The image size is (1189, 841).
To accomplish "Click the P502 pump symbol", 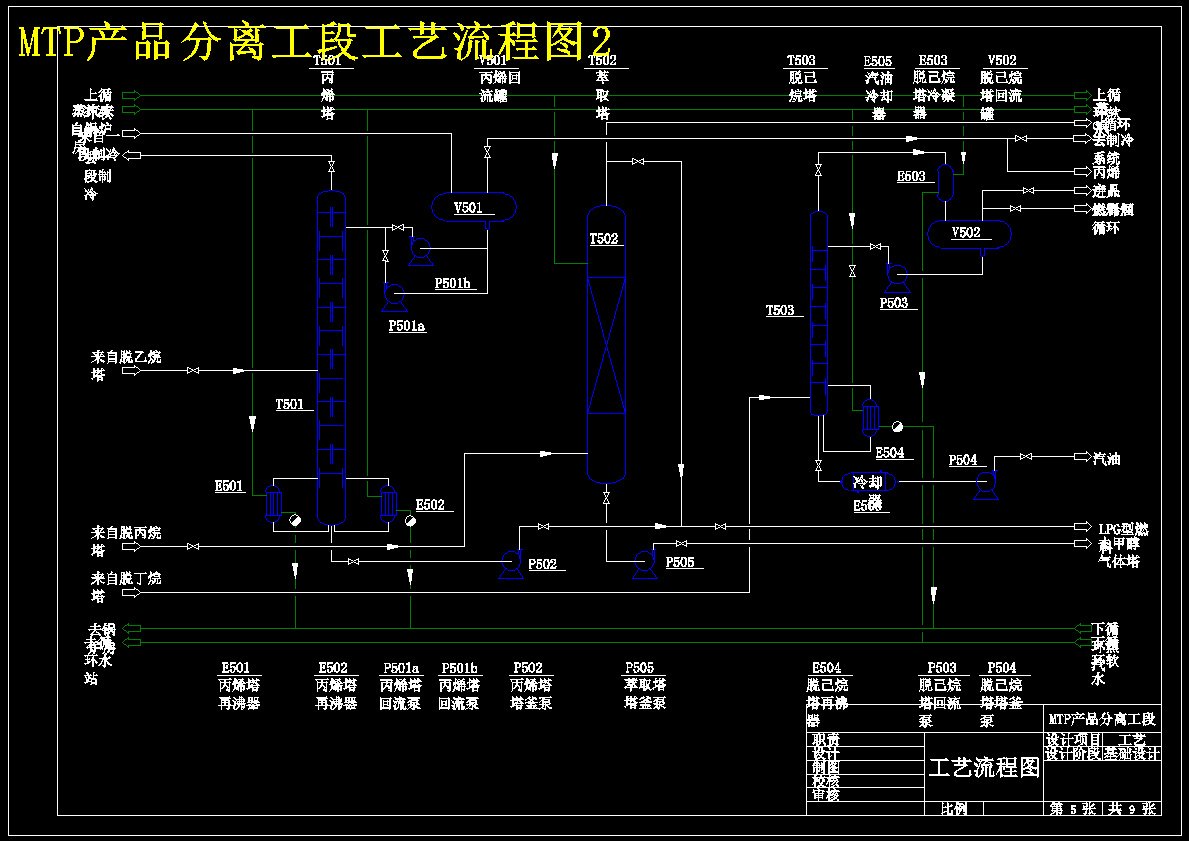I will point(511,565).
